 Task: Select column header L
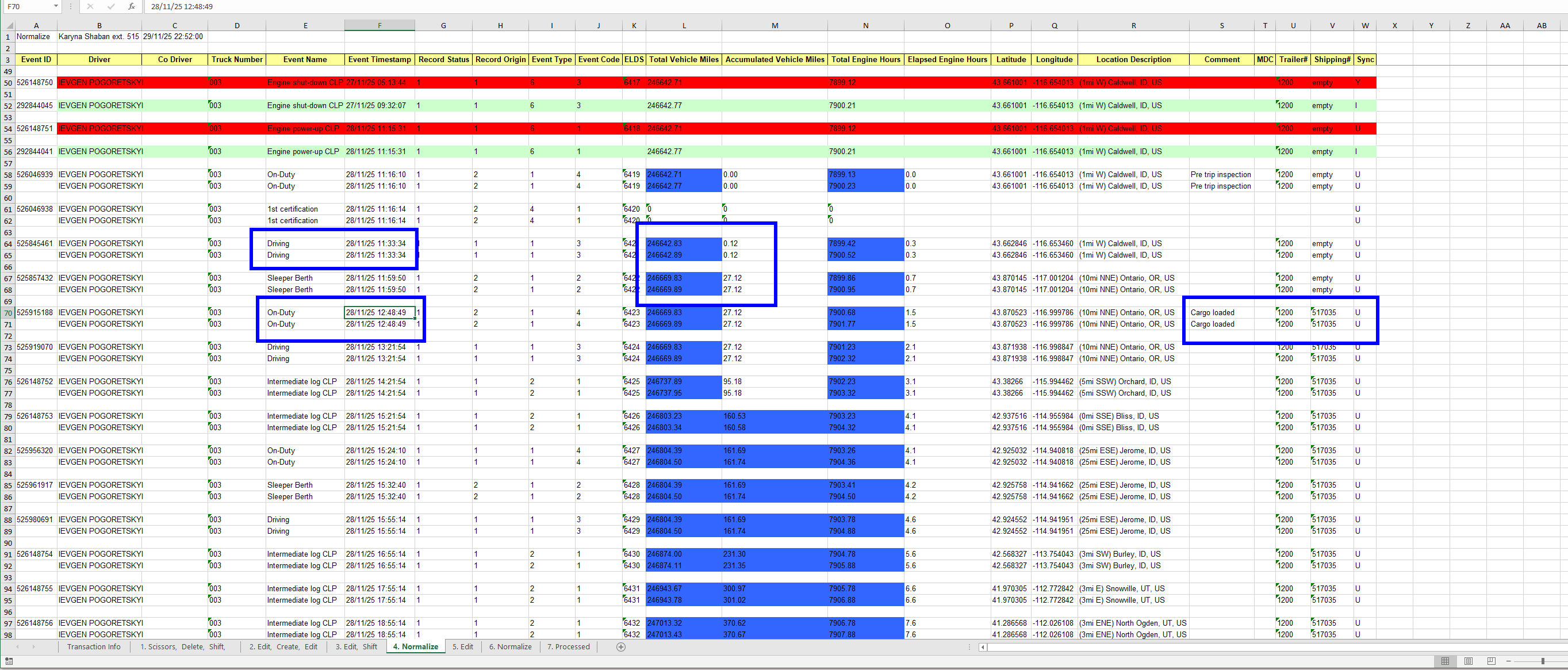tap(684, 25)
